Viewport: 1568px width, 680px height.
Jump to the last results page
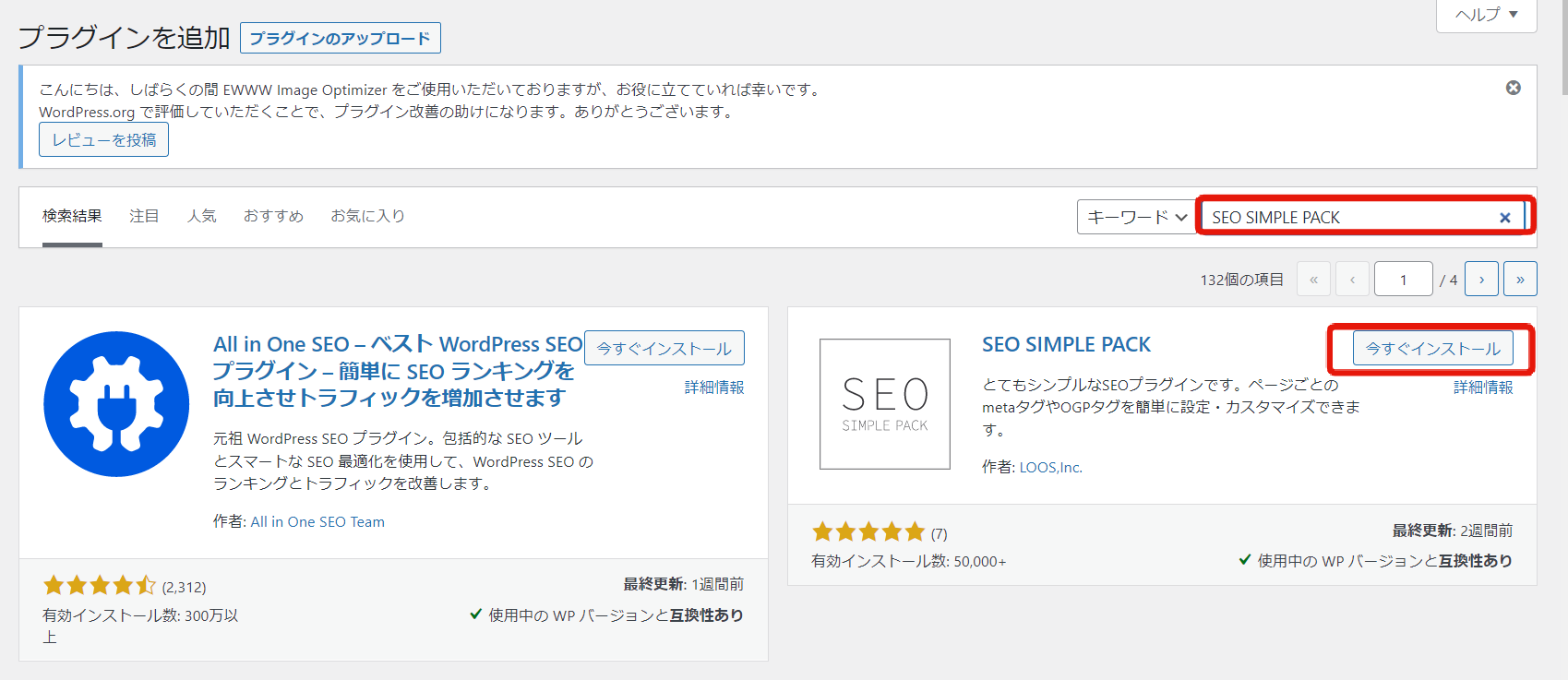pyautogui.click(x=1519, y=279)
